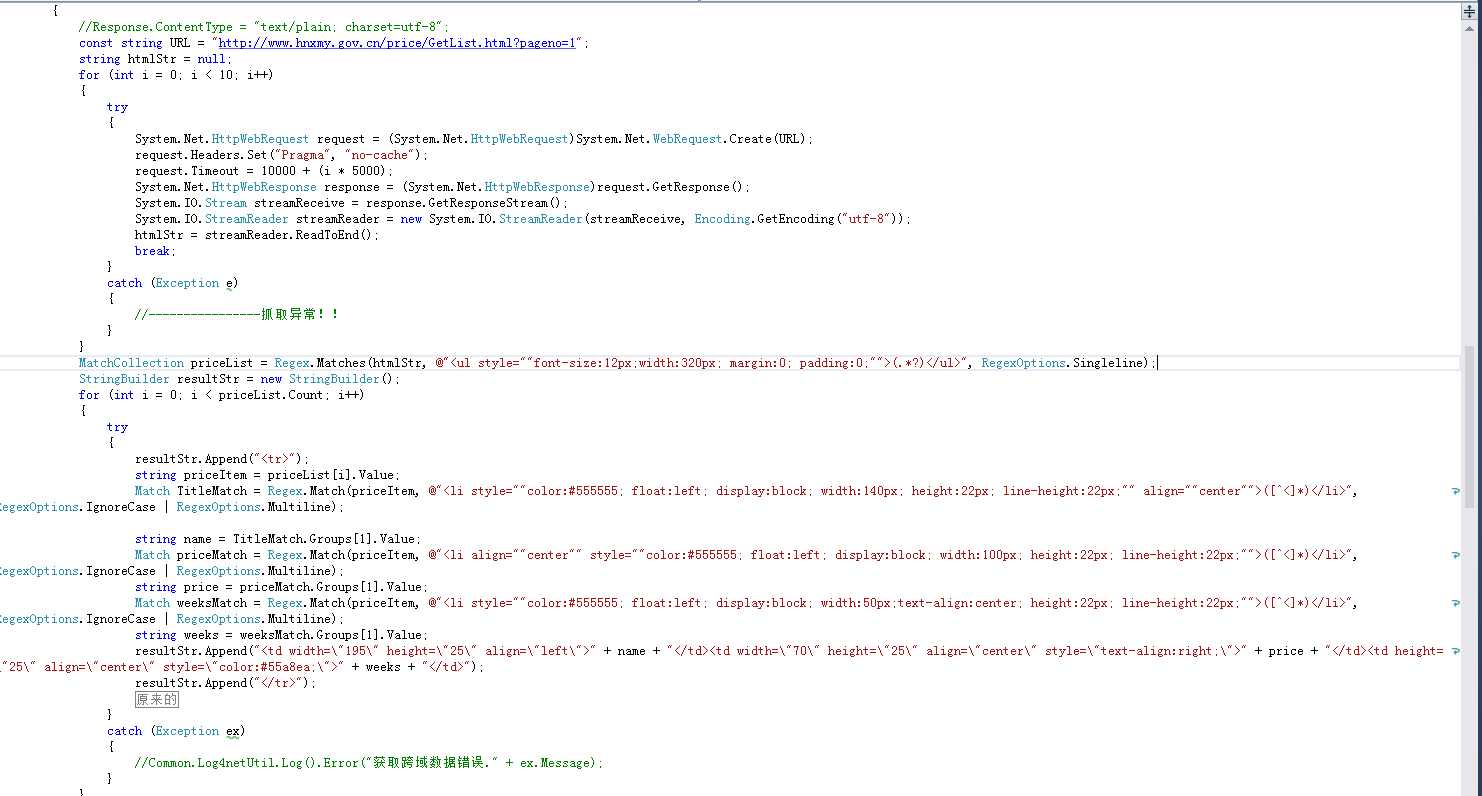
Task: Click the 抓取异常 comment line
Action: click(237, 314)
